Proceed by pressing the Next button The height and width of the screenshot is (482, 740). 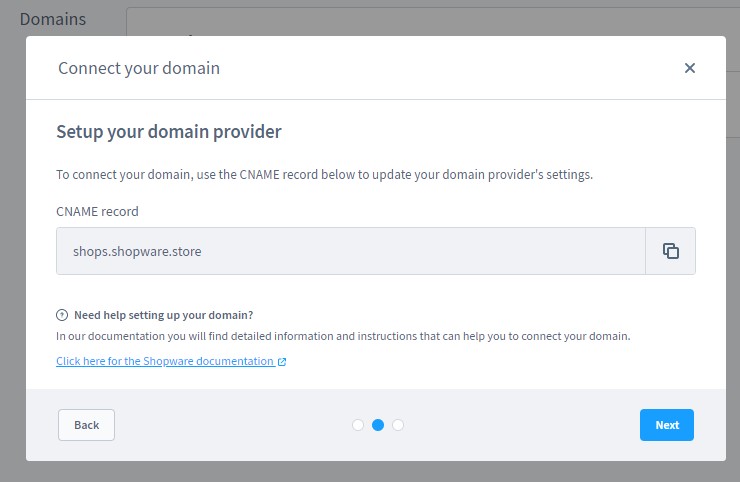[x=667, y=425]
